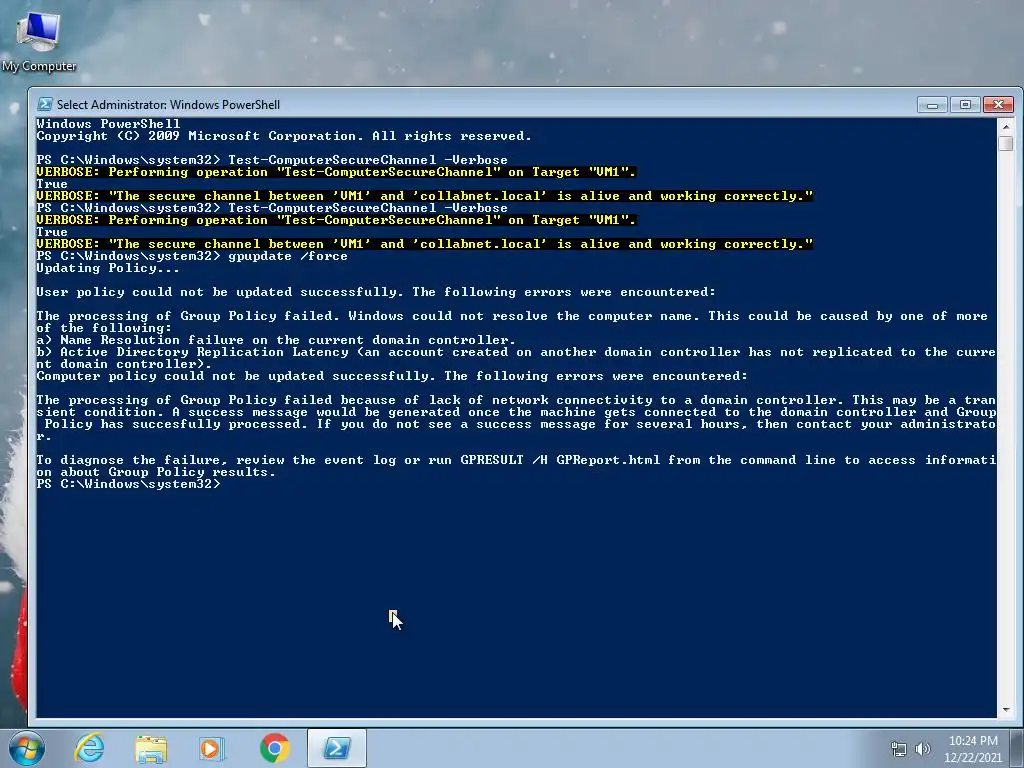1024x768 pixels.
Task: Open the network status tray icon
Action: click(x=899, y=749)
